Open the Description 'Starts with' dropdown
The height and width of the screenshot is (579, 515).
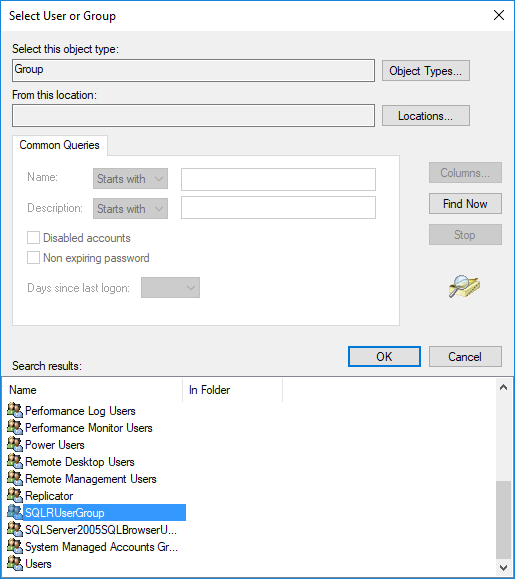[x=130, y=209]
